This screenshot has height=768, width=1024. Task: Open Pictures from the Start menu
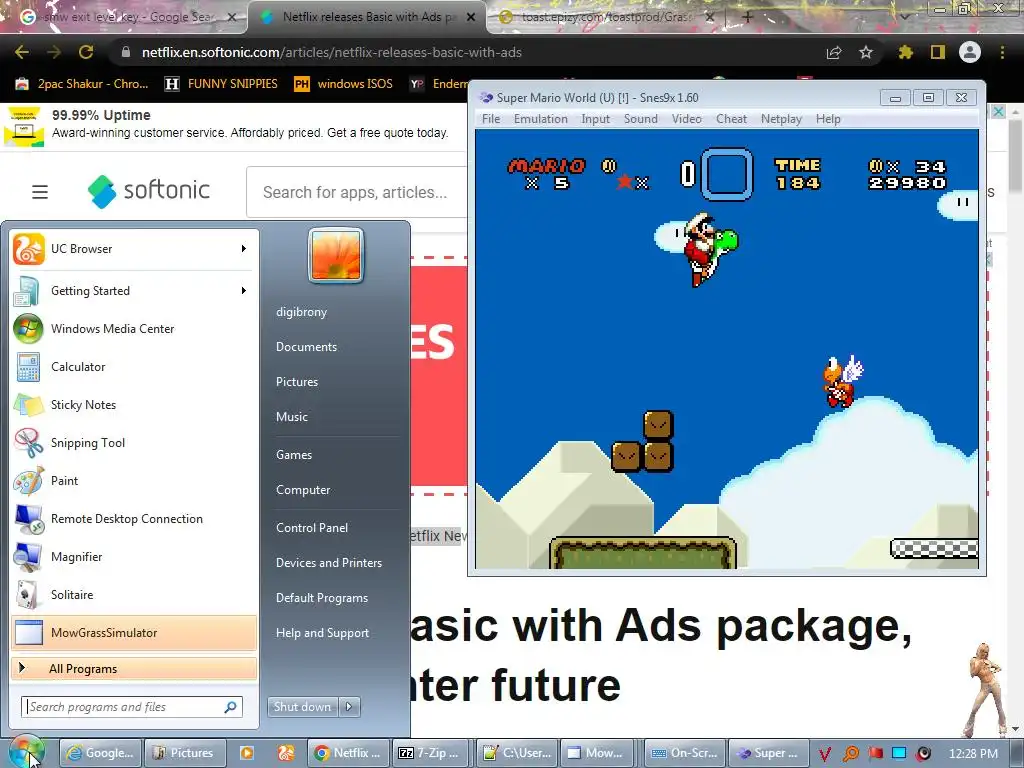(296, 382)
